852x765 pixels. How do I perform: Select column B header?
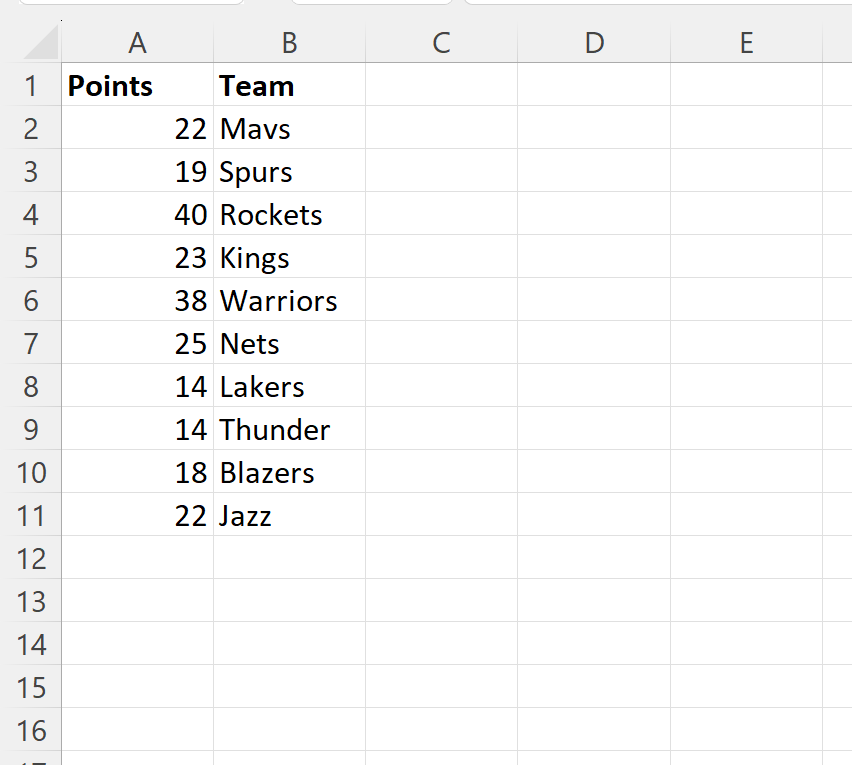[289, 43]
